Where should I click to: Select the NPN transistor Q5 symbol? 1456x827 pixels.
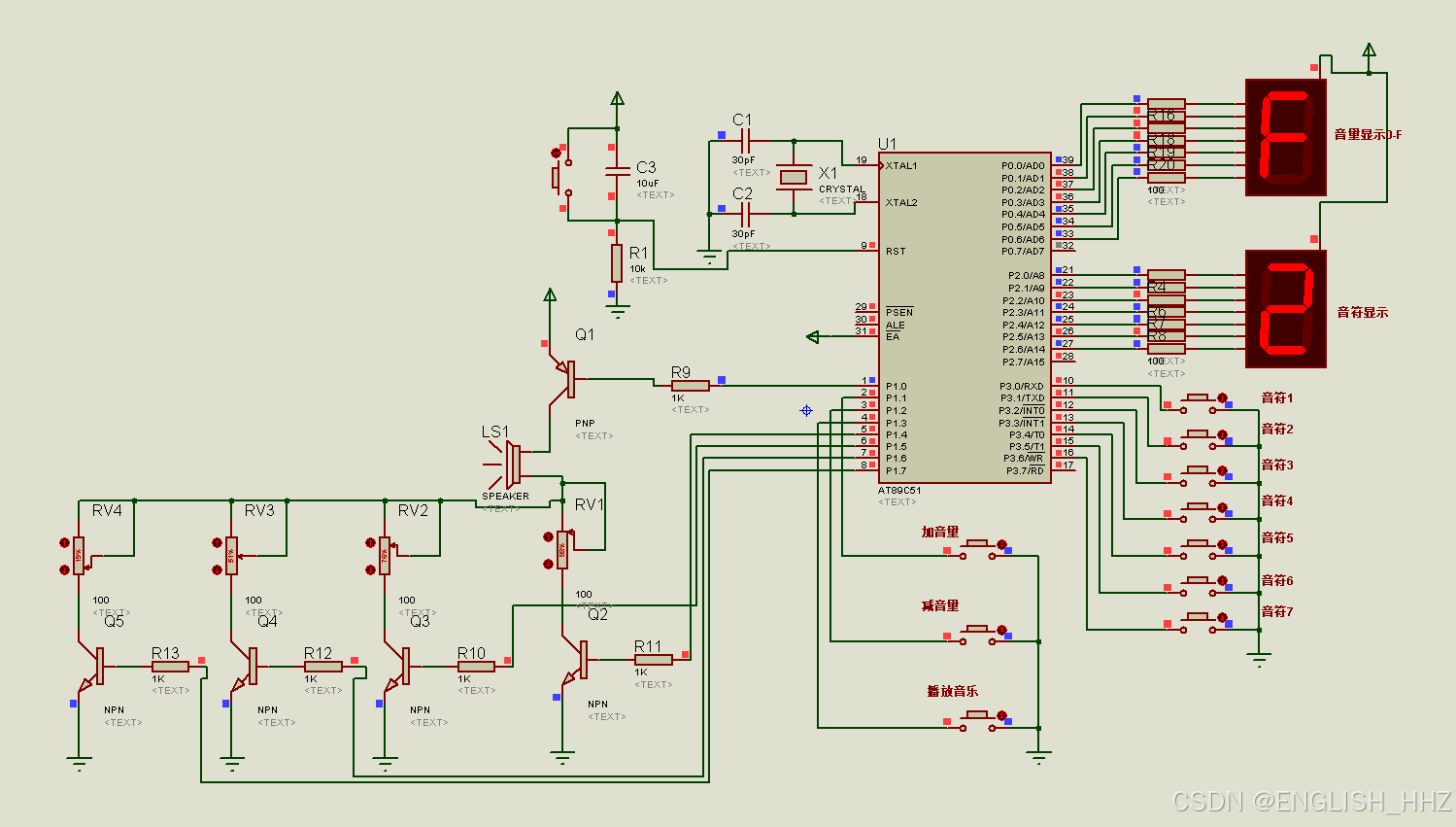pyautogui.click(x=92, y=667)
